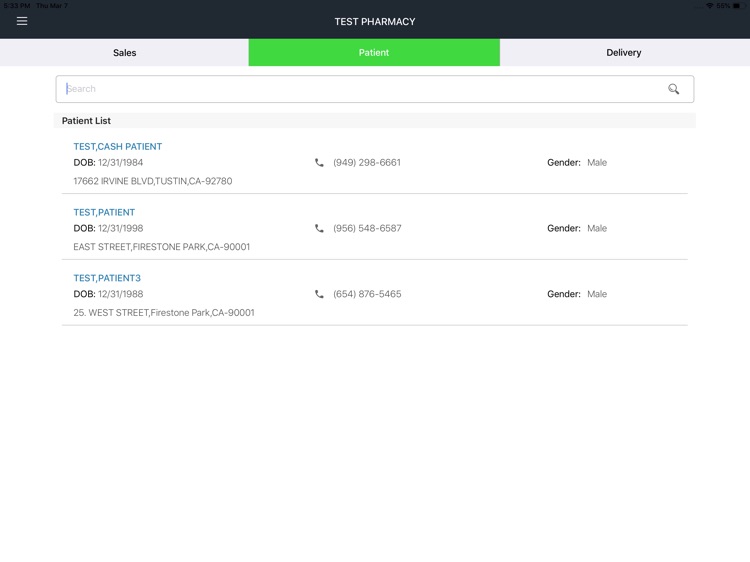The height and width of the screenshot is (562, 750).
Task: Tap phone icon for TEST,CASH PATIENT
Action: tap(319, 163)
